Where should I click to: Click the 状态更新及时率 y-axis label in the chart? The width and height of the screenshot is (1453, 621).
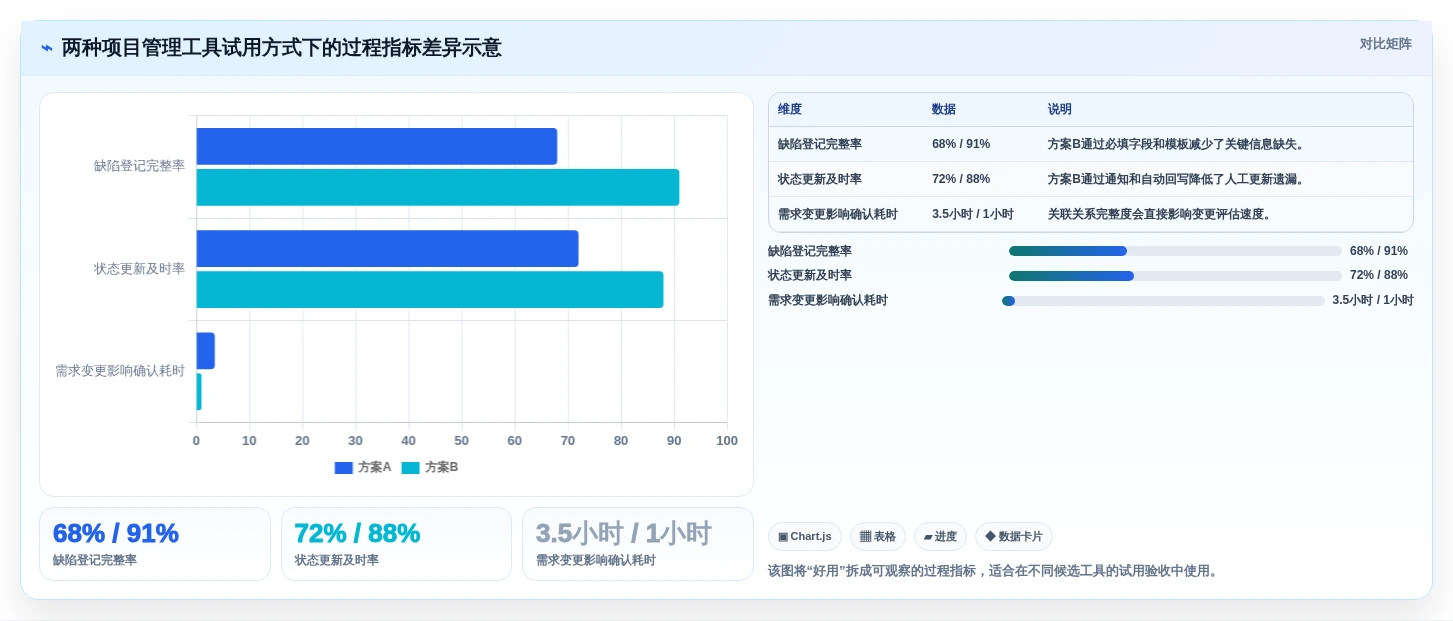tap(139, 269)
